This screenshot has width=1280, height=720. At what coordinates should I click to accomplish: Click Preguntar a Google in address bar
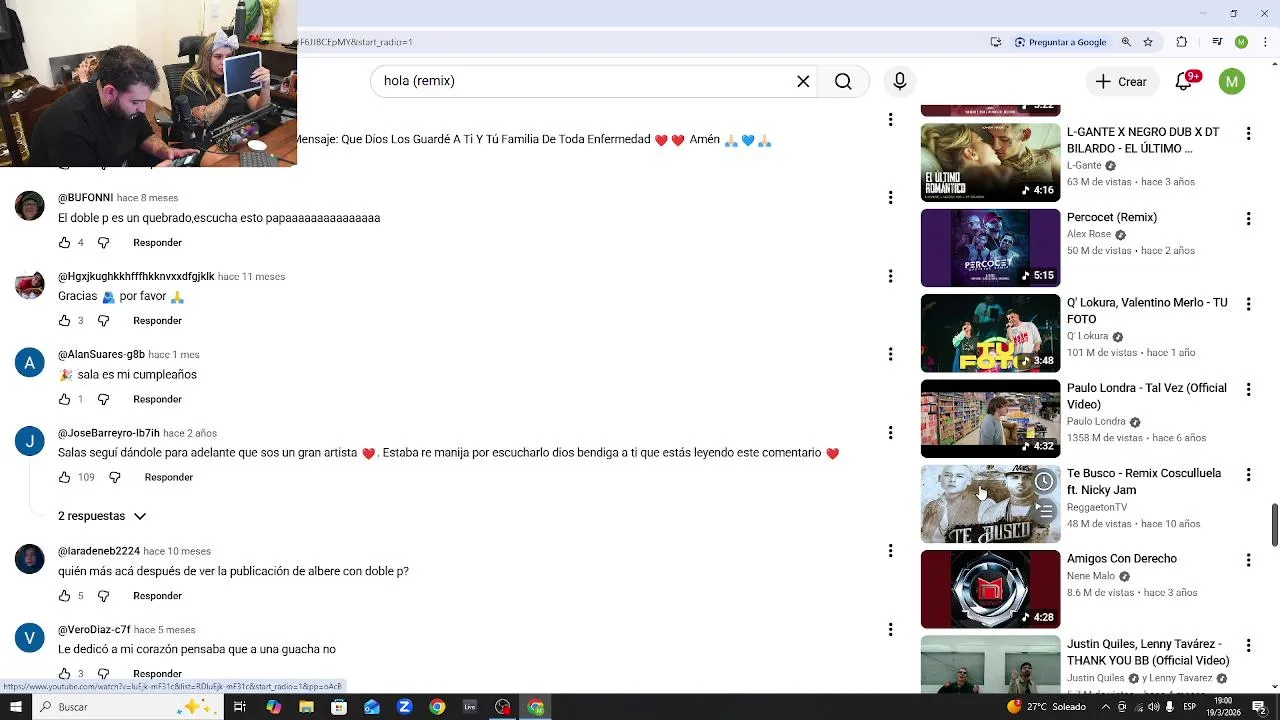pos(1060,42)
